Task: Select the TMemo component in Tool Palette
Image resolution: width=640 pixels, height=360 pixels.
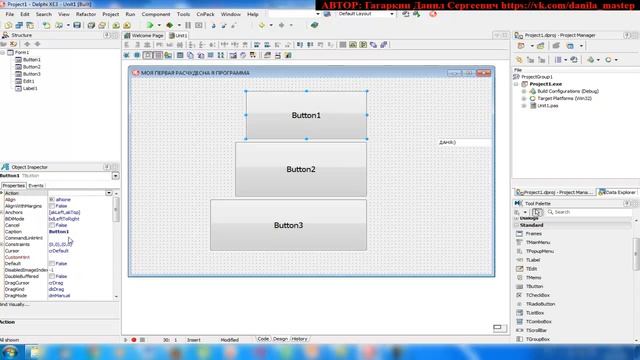Action: coord(533,278)
